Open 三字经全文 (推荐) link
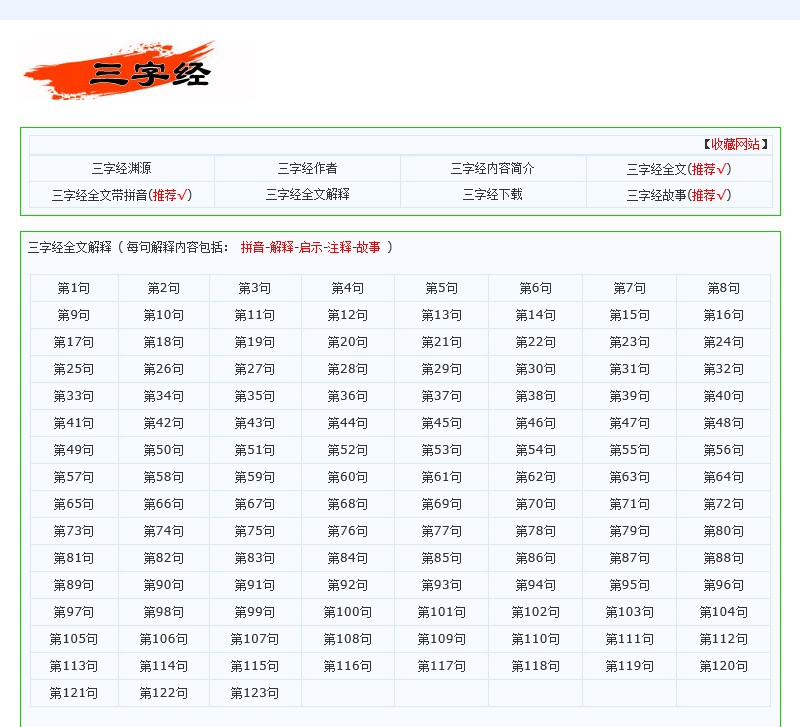The width and height of the screenshot is (800, 727). coord(679,169)
